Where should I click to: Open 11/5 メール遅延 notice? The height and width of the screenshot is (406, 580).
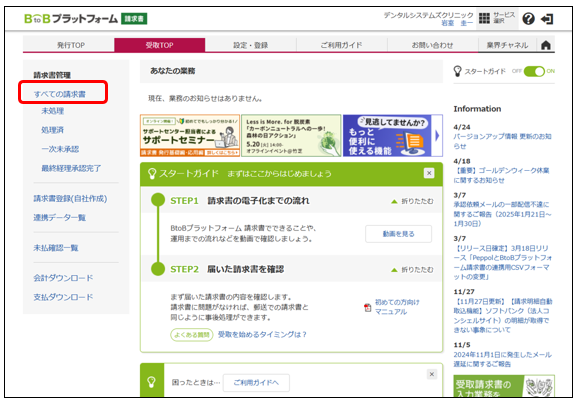[x=502, y=359]
